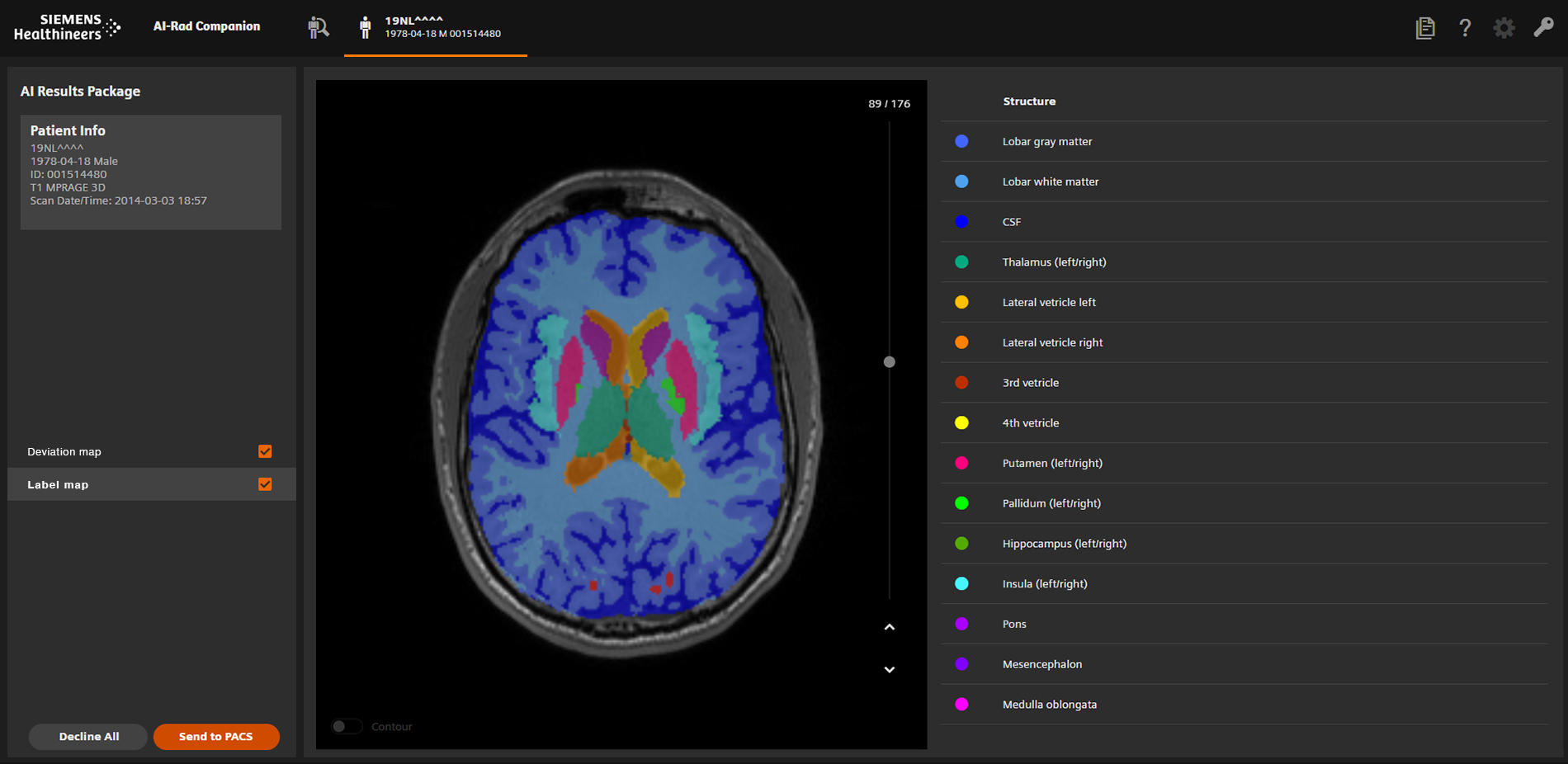The height and width of the screenshot is (764, 1568).
Task: Enable the Contour toggle switch
Action: tap(347, 726)
